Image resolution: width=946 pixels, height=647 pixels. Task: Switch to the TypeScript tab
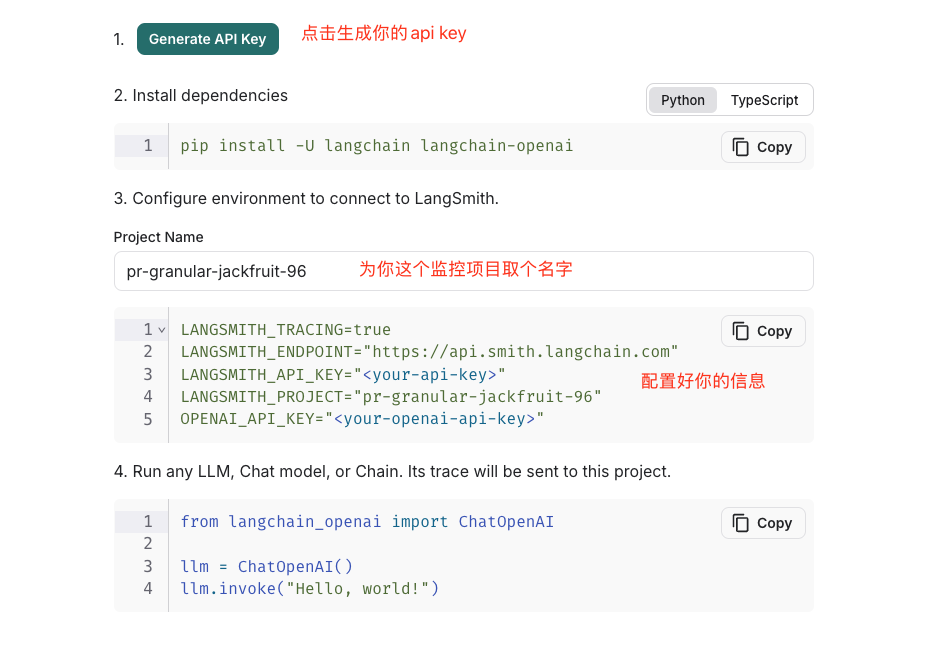pos(764,100)
